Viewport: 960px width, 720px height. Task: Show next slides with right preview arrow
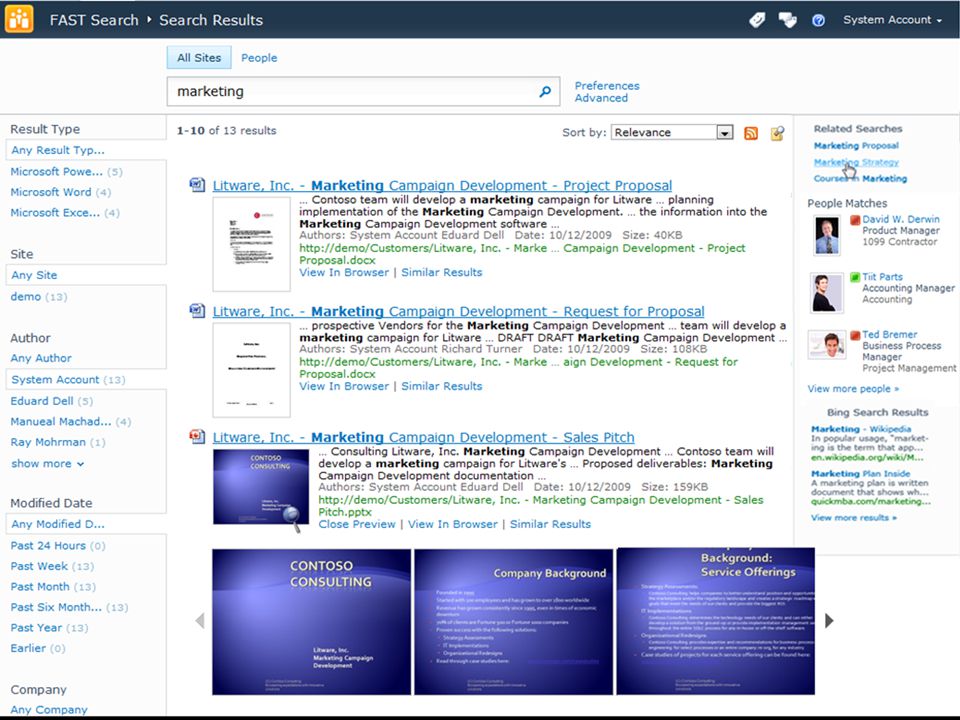[829, 621]
